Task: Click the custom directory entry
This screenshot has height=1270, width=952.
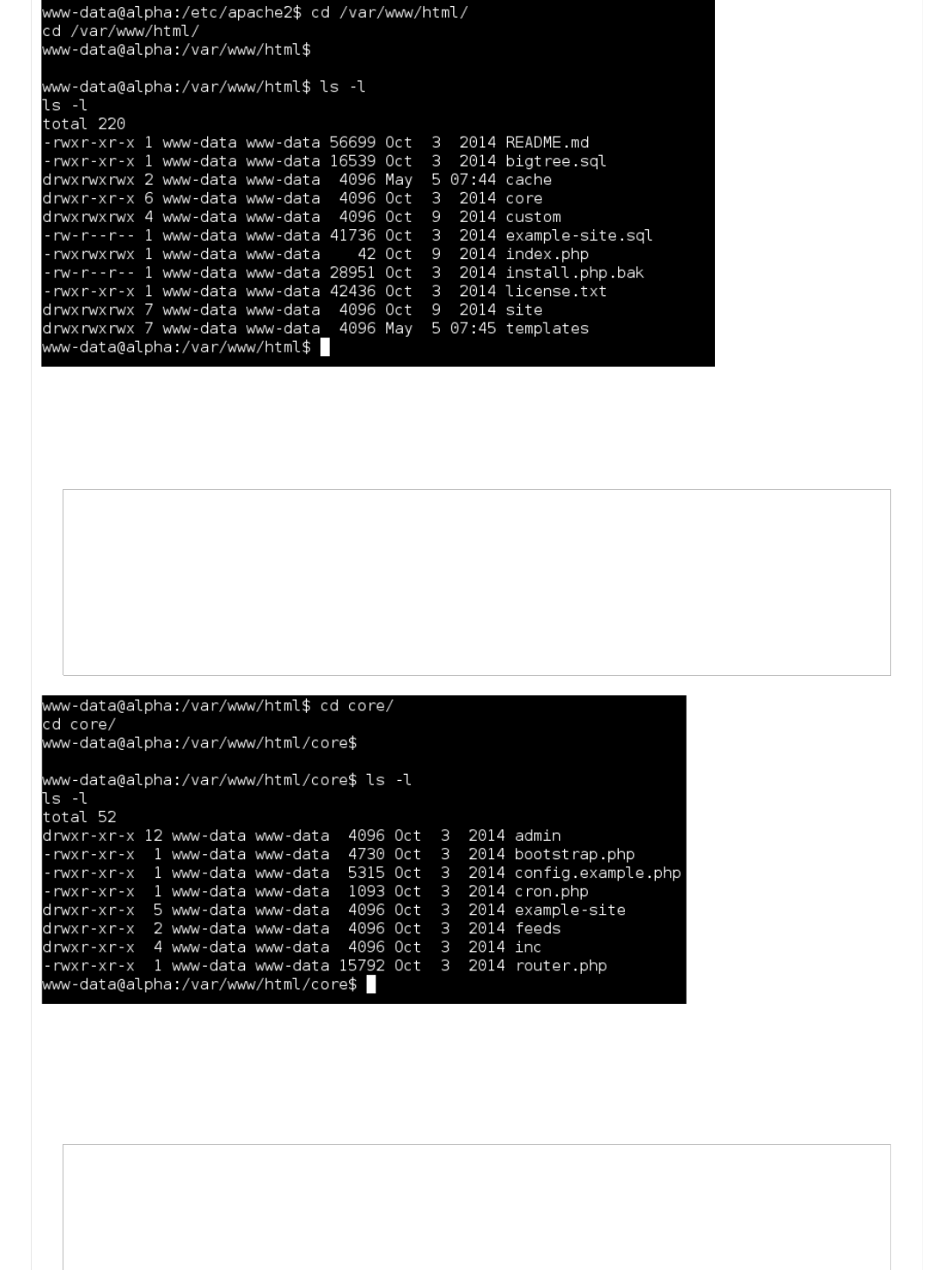Action: coord(532,217)
